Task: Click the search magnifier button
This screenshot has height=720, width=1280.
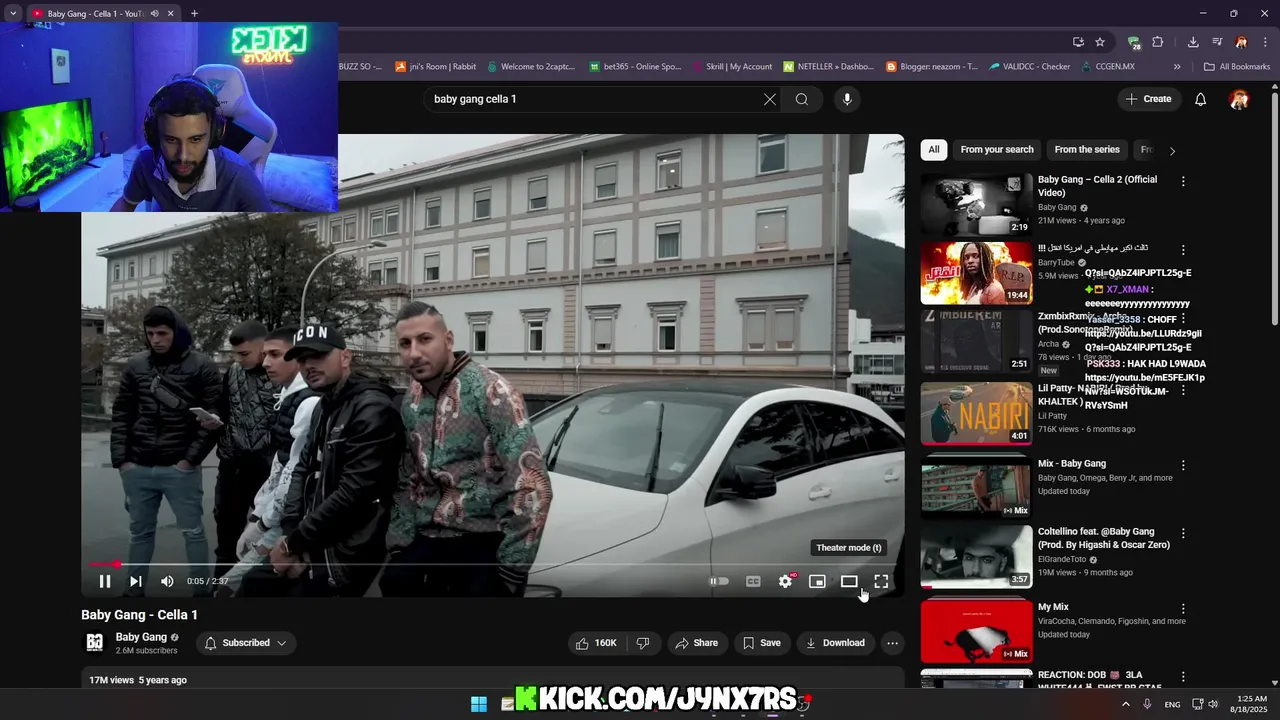Action: [802, 99]
